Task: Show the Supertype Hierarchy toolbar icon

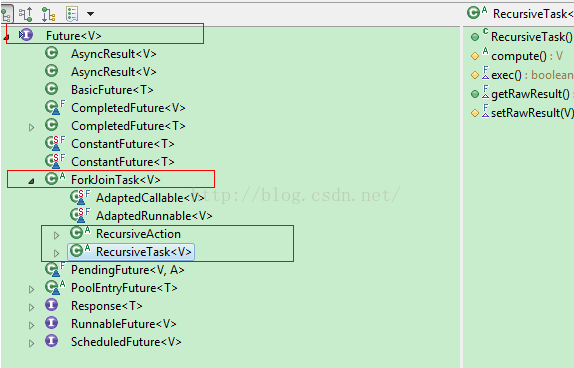Action: pyautogui.click(x=25, y=14)
